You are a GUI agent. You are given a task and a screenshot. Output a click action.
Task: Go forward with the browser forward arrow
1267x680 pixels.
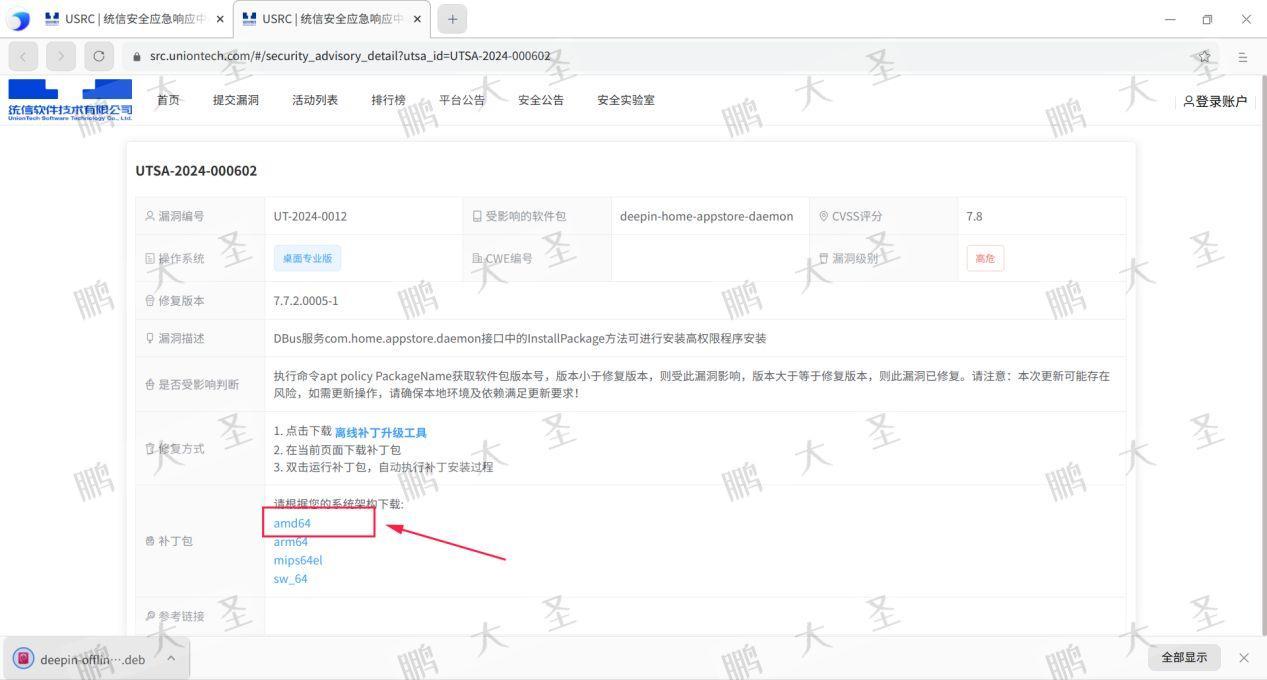tap(61, 56)
